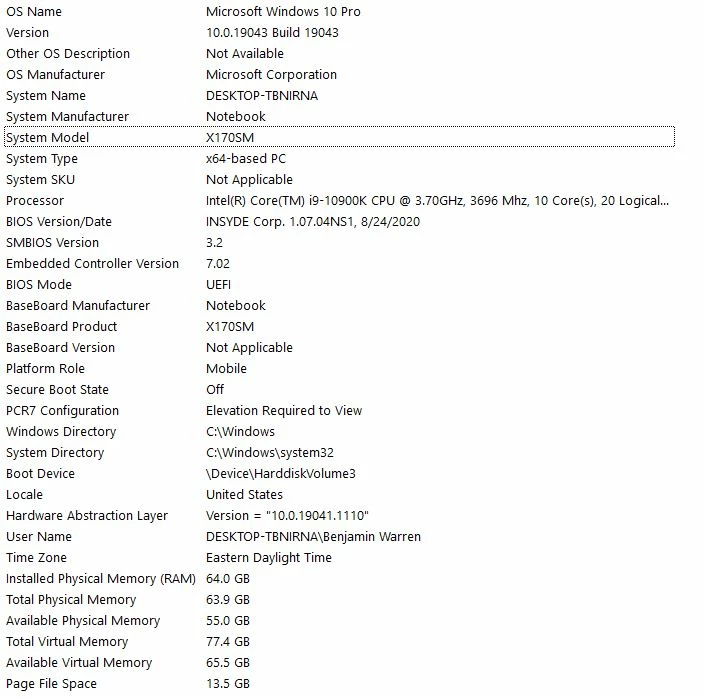Select the User Name label
Screen dimensions: 704x697
point(39,537)
